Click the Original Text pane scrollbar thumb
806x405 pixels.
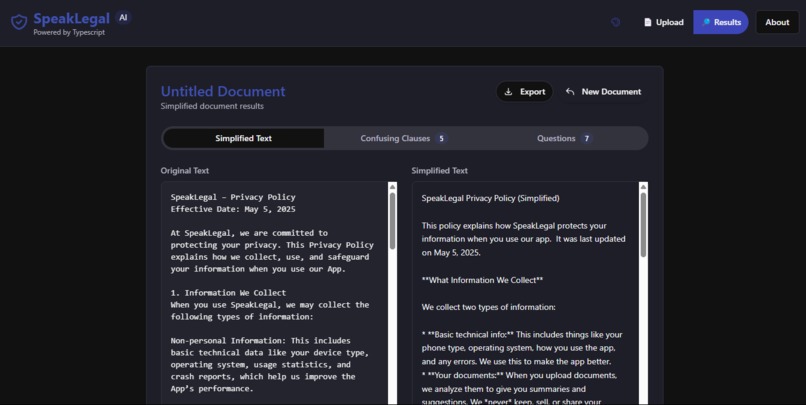click(393, 221)
